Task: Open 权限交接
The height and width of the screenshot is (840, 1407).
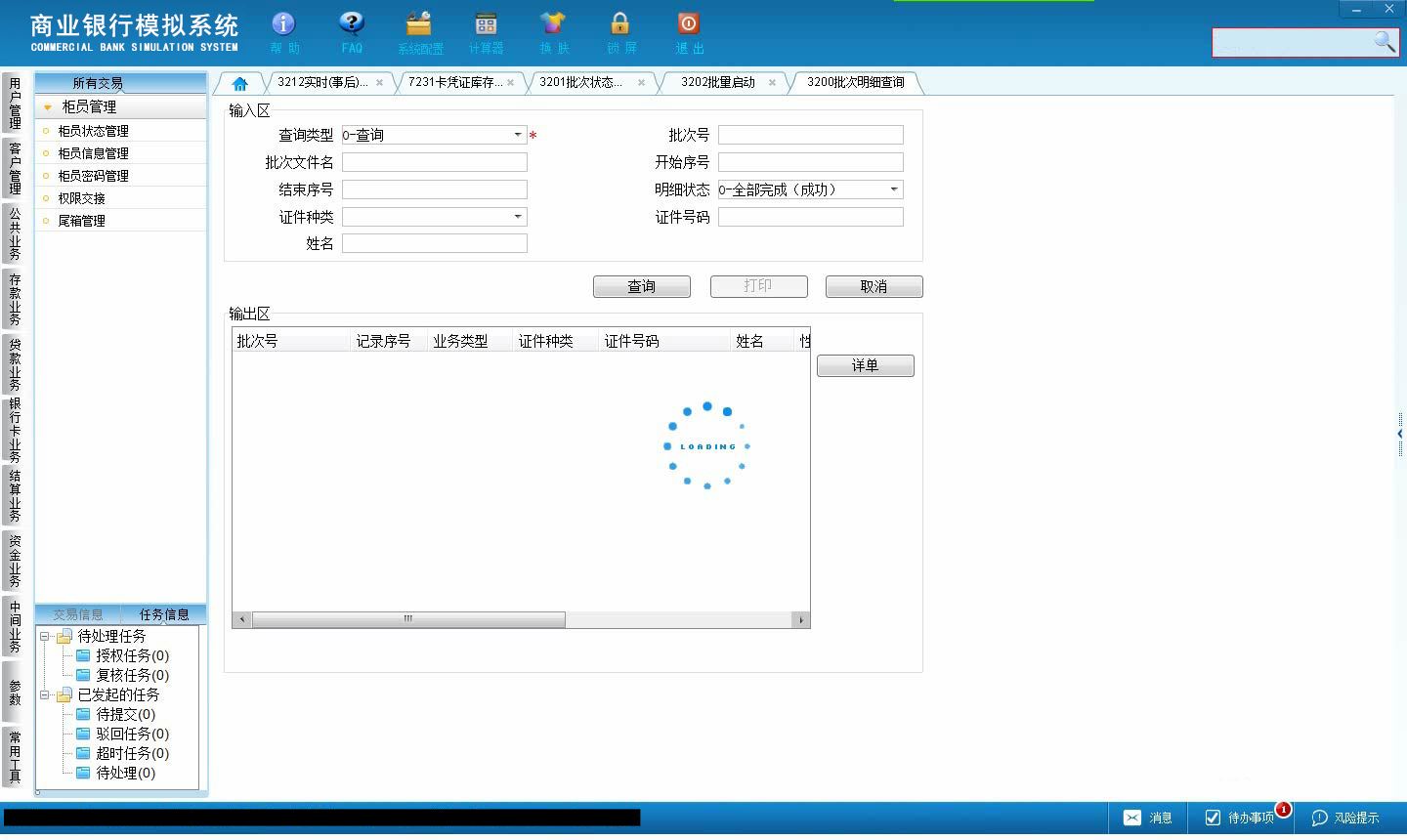Action: [x=81, y=198]
